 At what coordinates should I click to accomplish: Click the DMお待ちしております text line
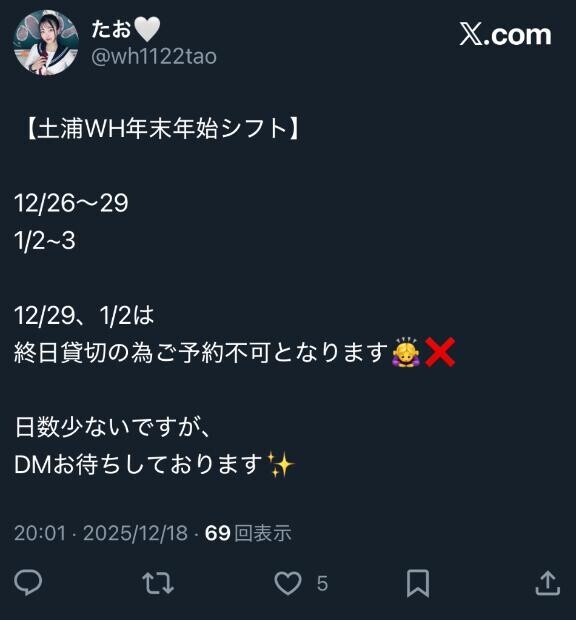click(138, 464)
